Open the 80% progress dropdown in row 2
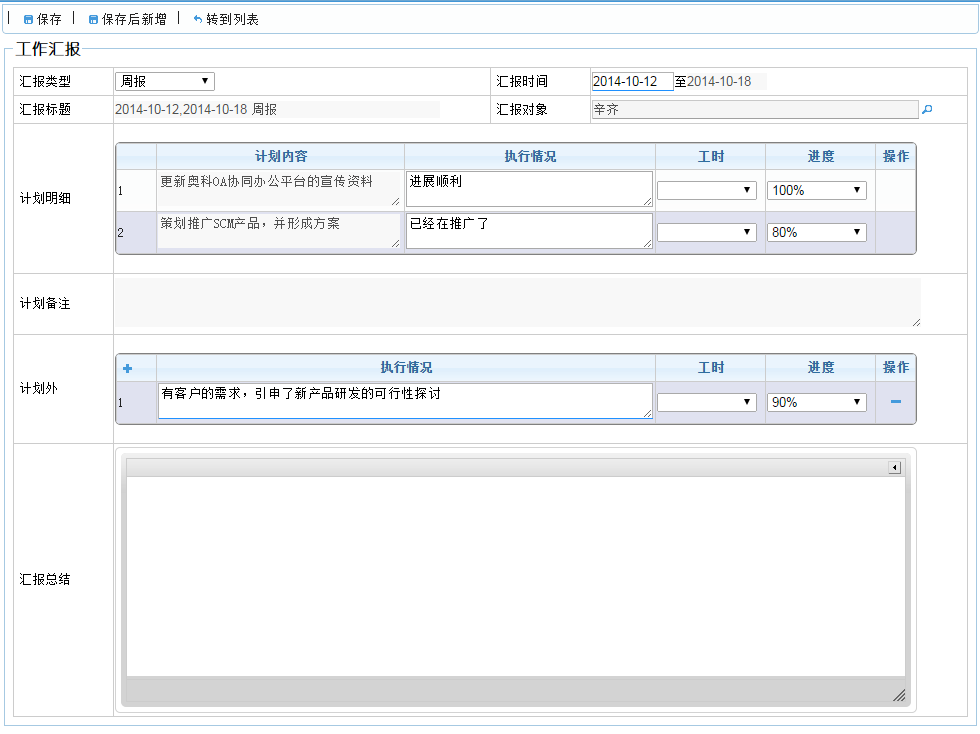The height and width of the screenshot is (734, 980). click(816, 232)
